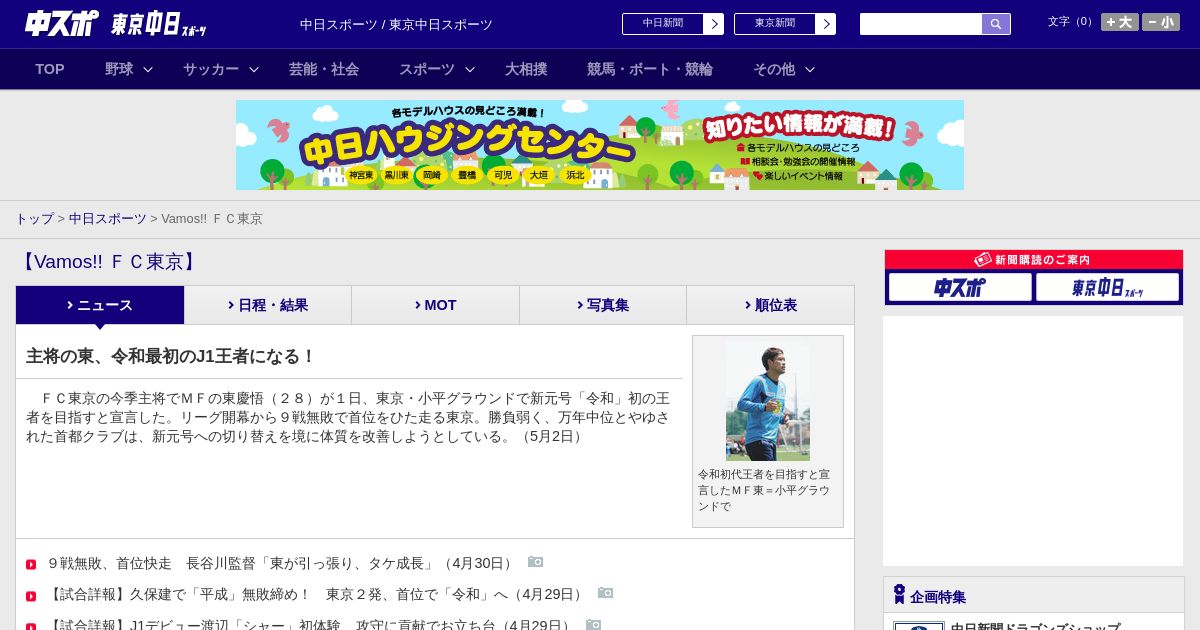This screenshot has height=630, width=1200.
Task: Decrease font size with the 小 button
Action: (1161, 22)
